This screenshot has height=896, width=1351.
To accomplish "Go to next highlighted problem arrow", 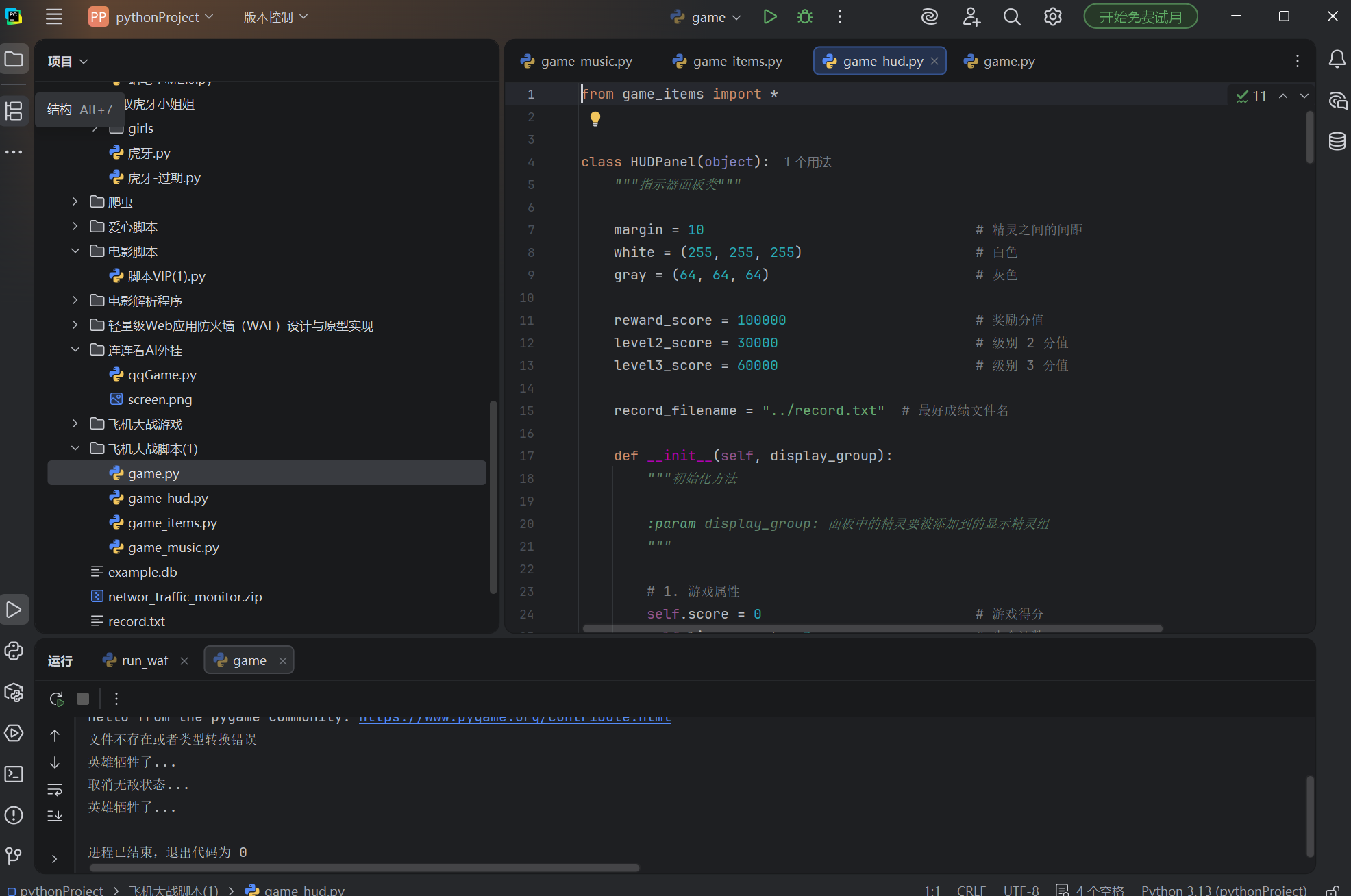I will click(x=1304, y=96).
